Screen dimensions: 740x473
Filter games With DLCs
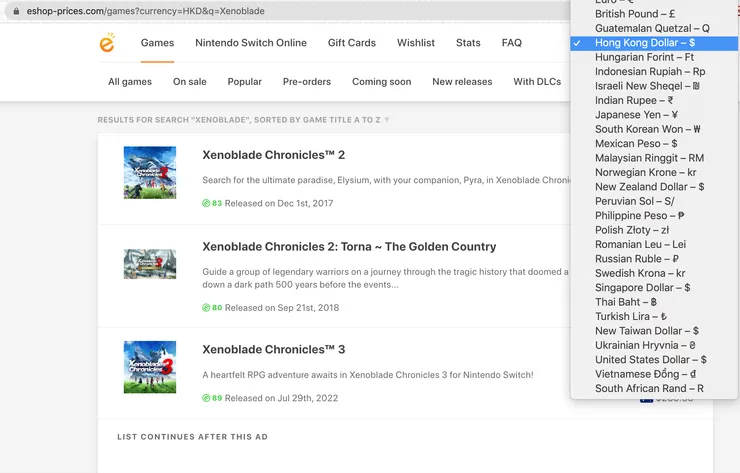[x=537, y=82]
